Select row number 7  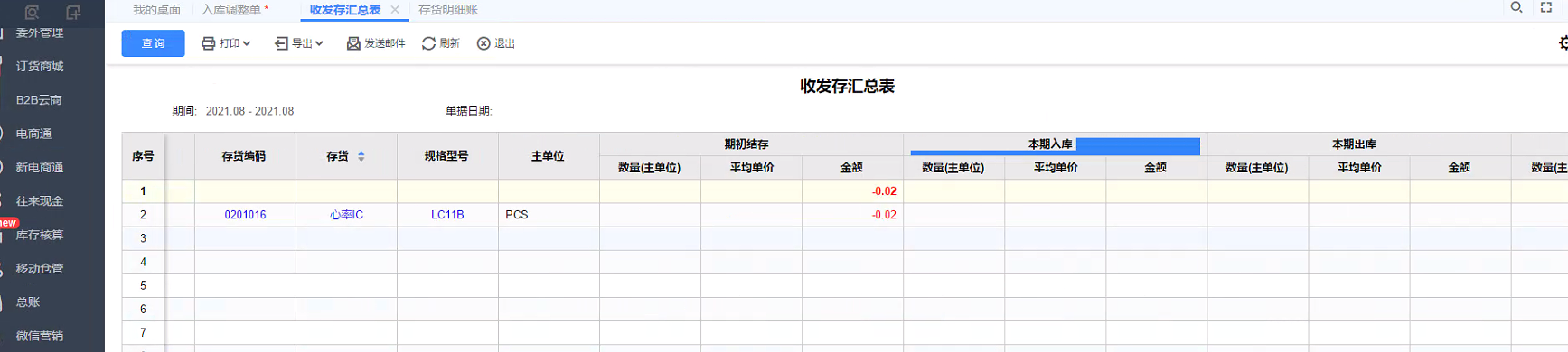[x=143, y=332]
